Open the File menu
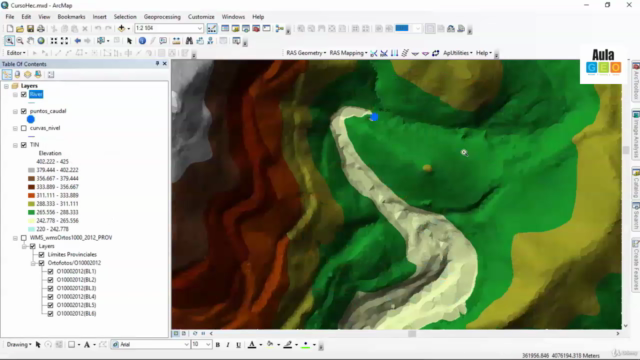Viewport: 640px width, 360px height. click(10, 17)
